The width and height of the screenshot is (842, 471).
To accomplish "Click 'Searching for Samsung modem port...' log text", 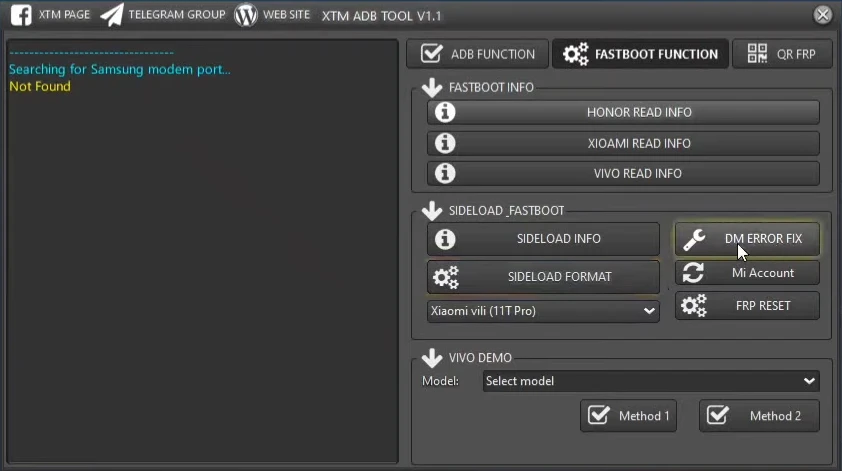I will tap(120, 70).
